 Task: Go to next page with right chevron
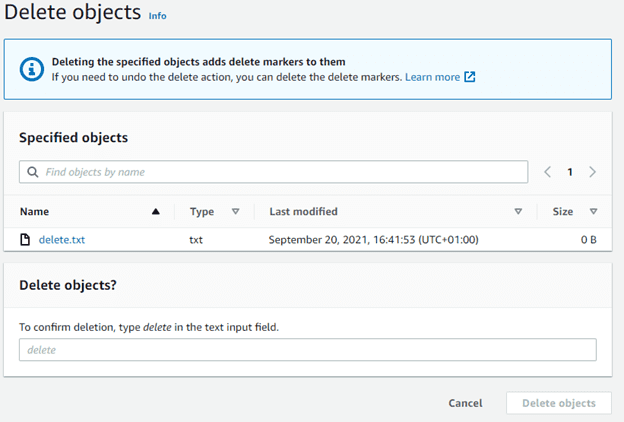click(x=592, y=172)
